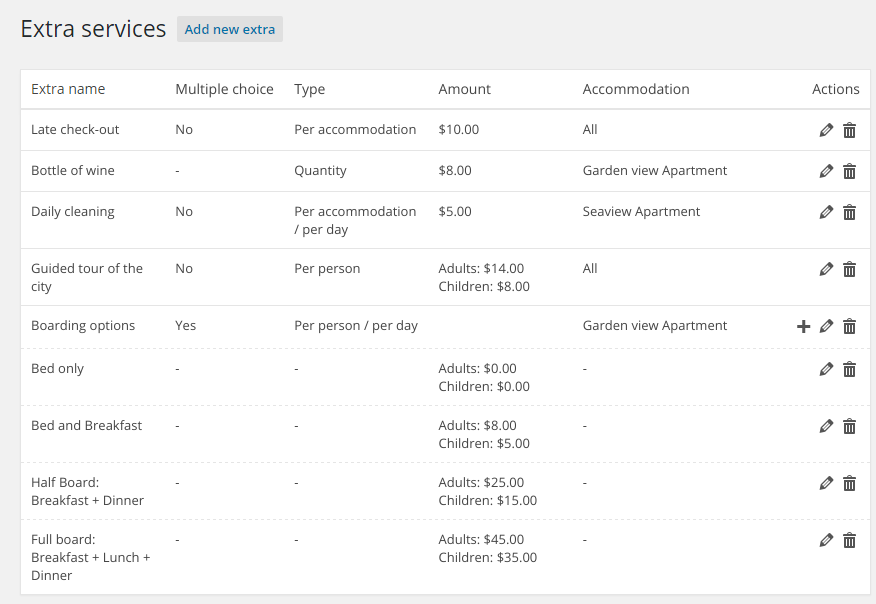Edit the Full board option
The height and width of the screenshot is (604, 876).
pos(826,540)
